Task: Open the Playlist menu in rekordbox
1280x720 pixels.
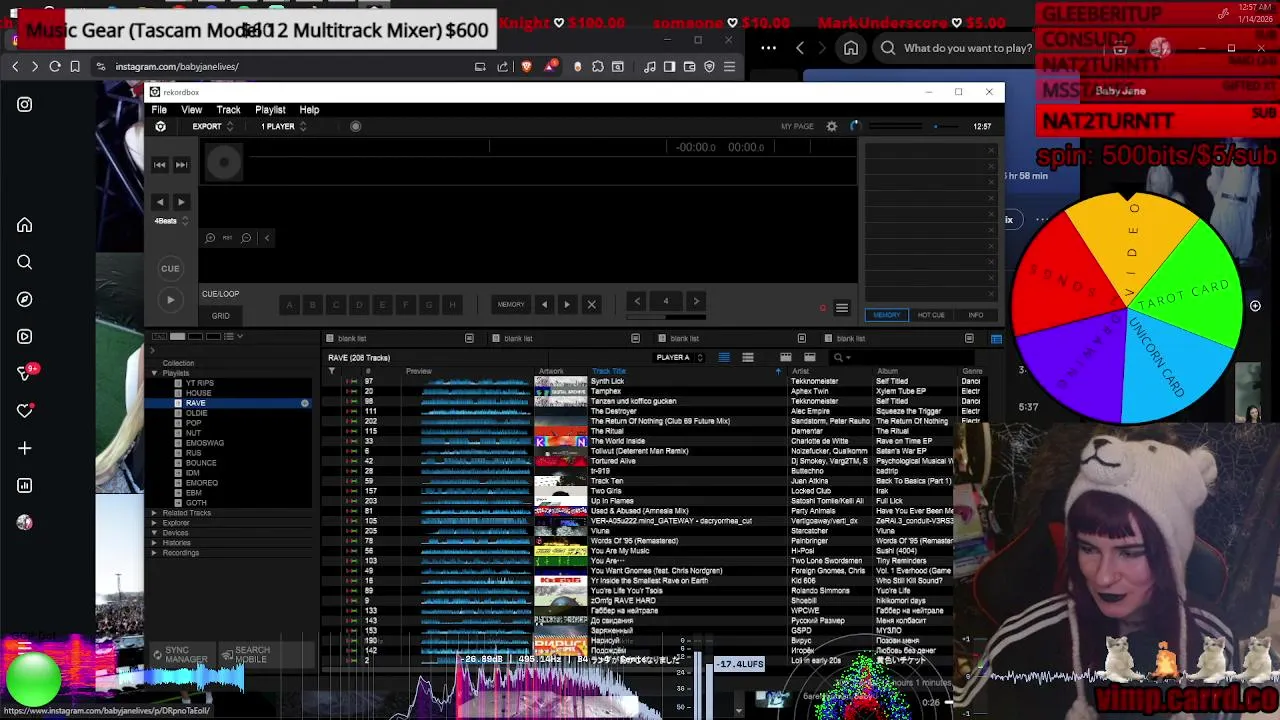Action: pos(270,110)
